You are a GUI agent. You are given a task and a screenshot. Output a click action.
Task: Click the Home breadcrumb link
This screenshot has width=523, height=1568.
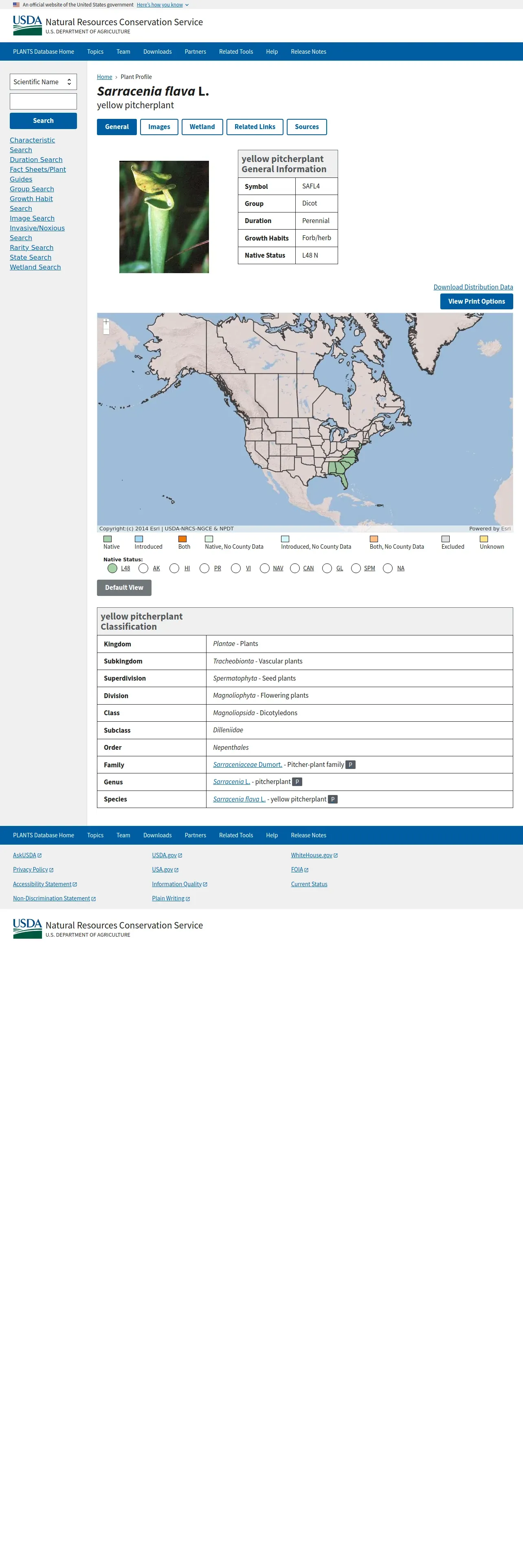tap(104, 77)
